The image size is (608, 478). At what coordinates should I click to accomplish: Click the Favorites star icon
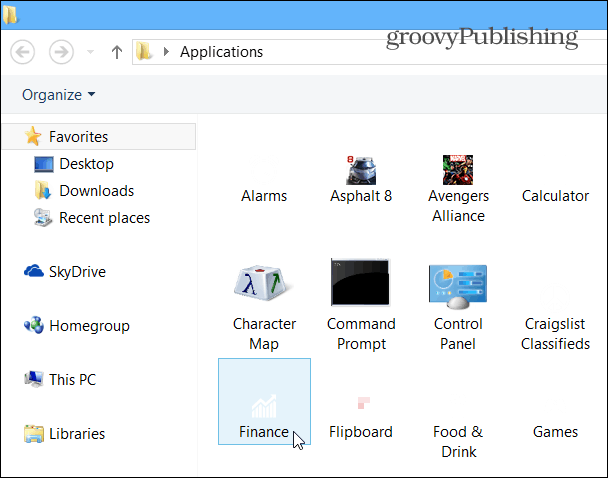(x=33, y=136)
